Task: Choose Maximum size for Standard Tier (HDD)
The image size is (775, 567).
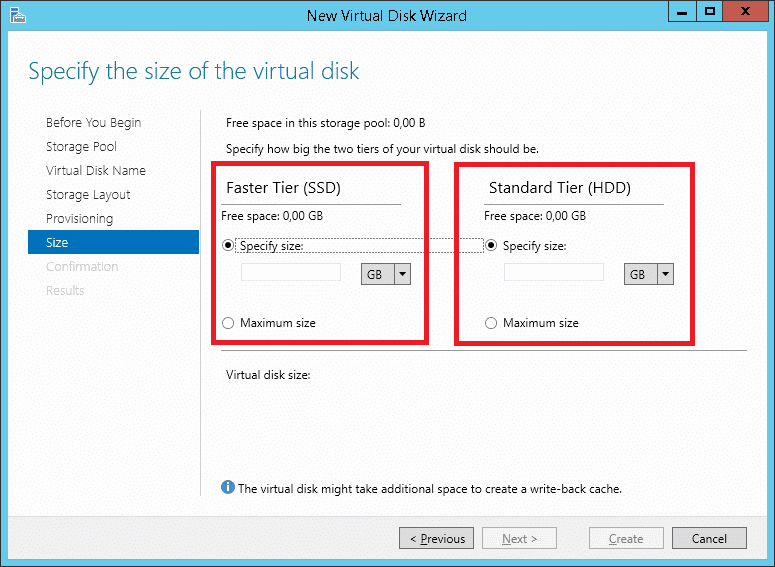Action: coord(491,323)
